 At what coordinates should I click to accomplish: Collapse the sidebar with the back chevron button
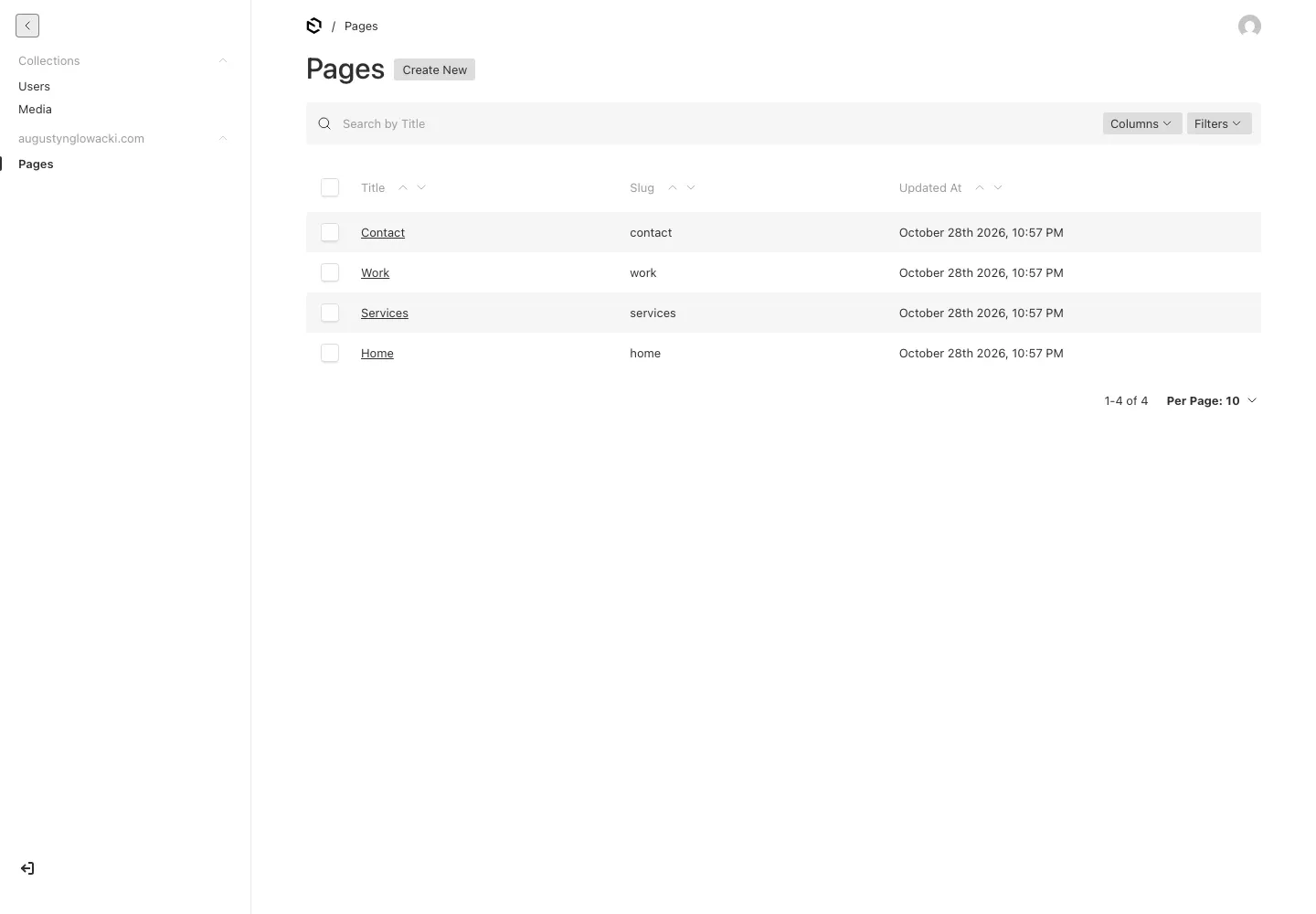[27, 26]
